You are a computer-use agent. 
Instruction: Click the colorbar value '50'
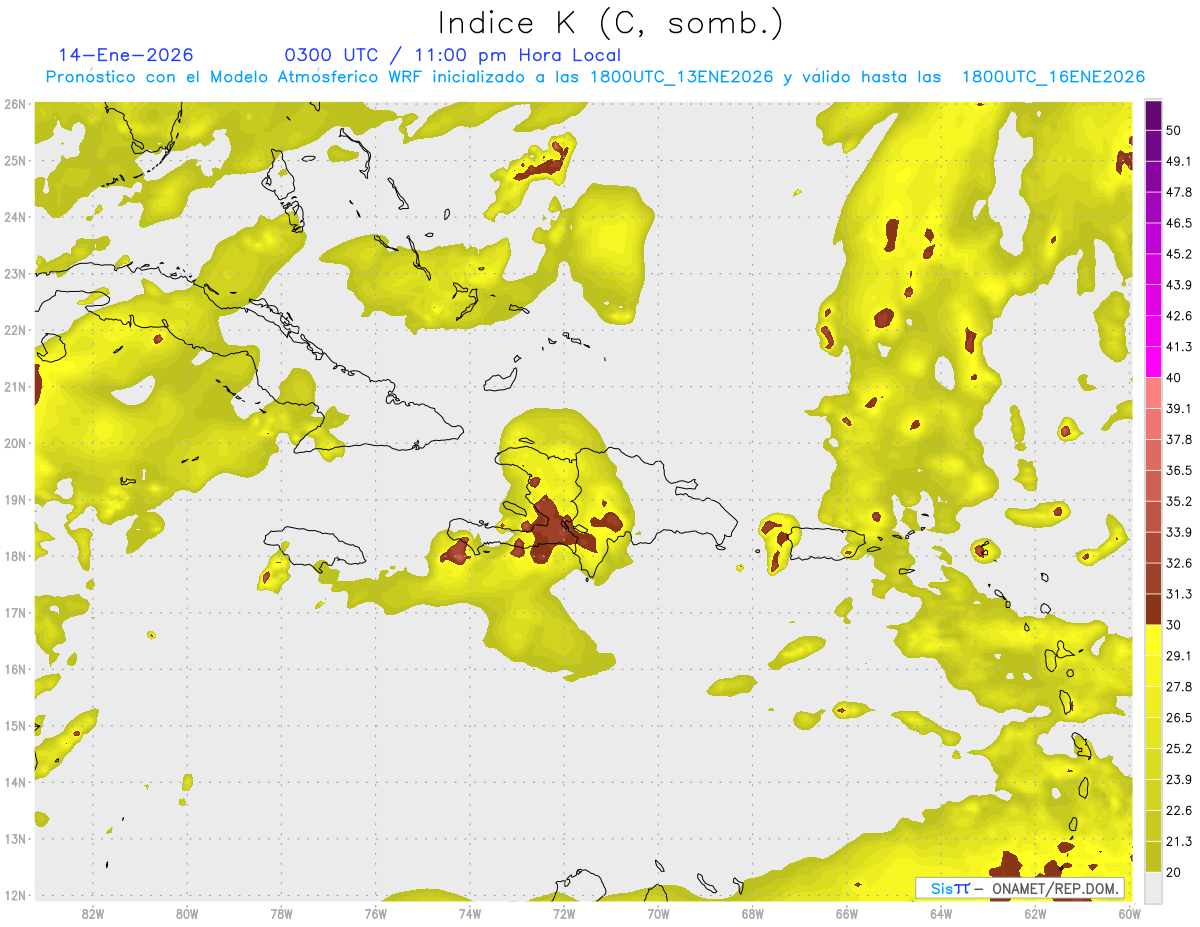pos(1175,130)
